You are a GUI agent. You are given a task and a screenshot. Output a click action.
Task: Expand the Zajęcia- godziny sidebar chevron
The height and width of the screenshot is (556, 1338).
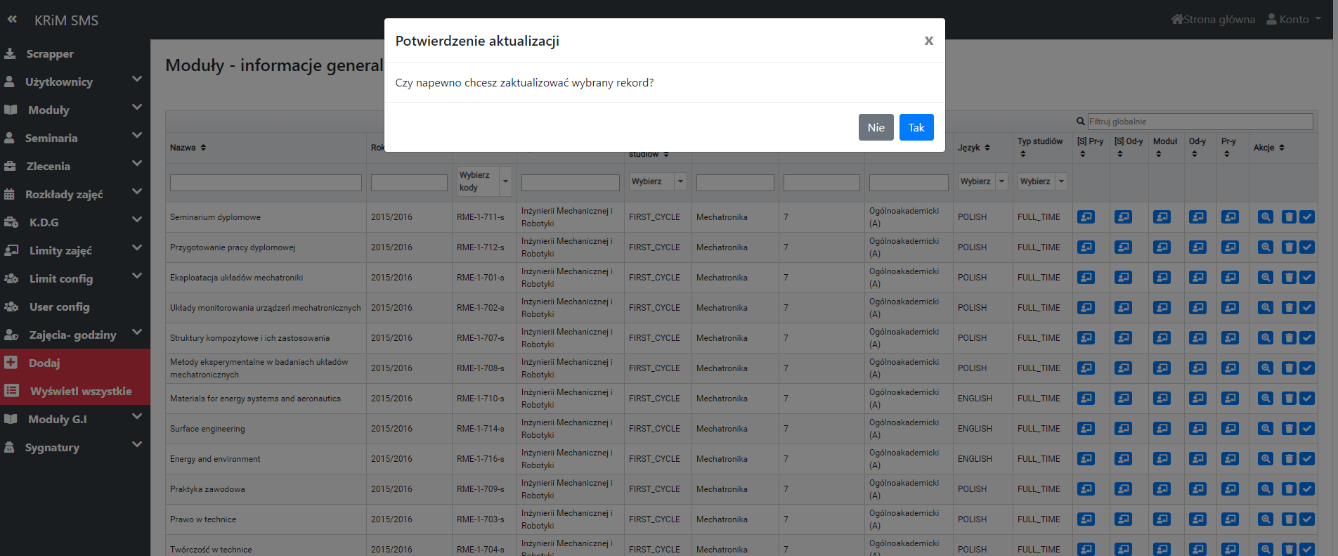[x=137, y=333]
